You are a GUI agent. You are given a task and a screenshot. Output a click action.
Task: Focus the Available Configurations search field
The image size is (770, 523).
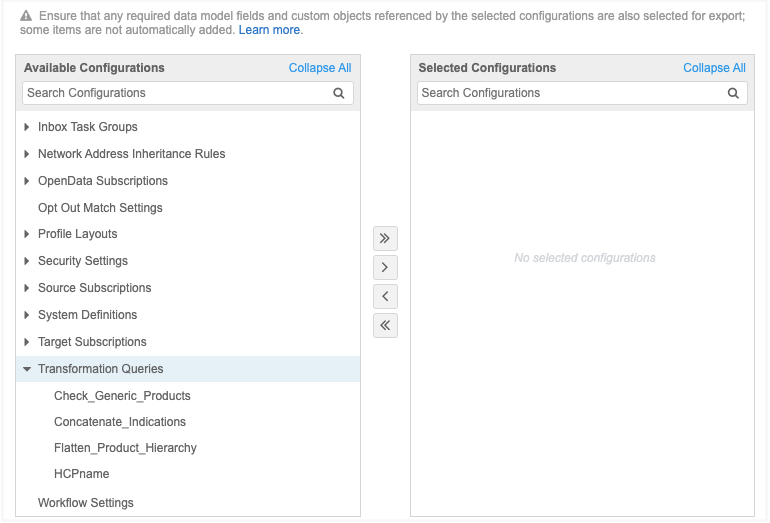pyautogui.click(x=175, y=93)
